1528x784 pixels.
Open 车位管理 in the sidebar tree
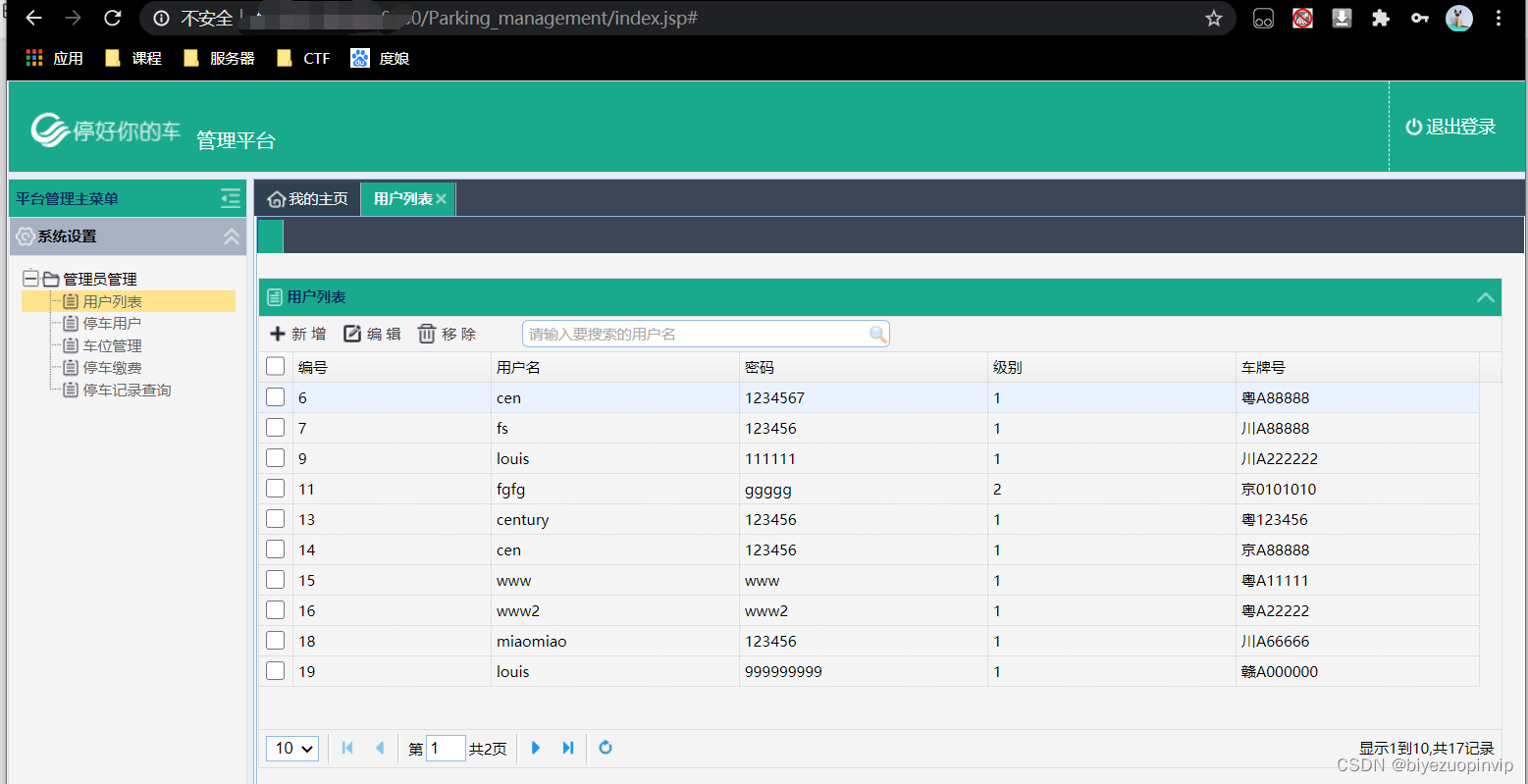(x=112, y=345)
